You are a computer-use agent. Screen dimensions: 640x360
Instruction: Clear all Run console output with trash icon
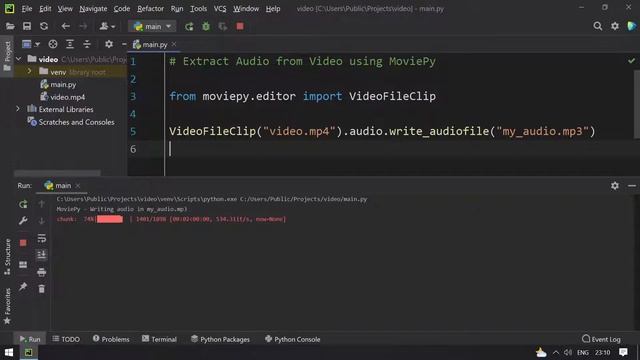click(x=41, y=289)
